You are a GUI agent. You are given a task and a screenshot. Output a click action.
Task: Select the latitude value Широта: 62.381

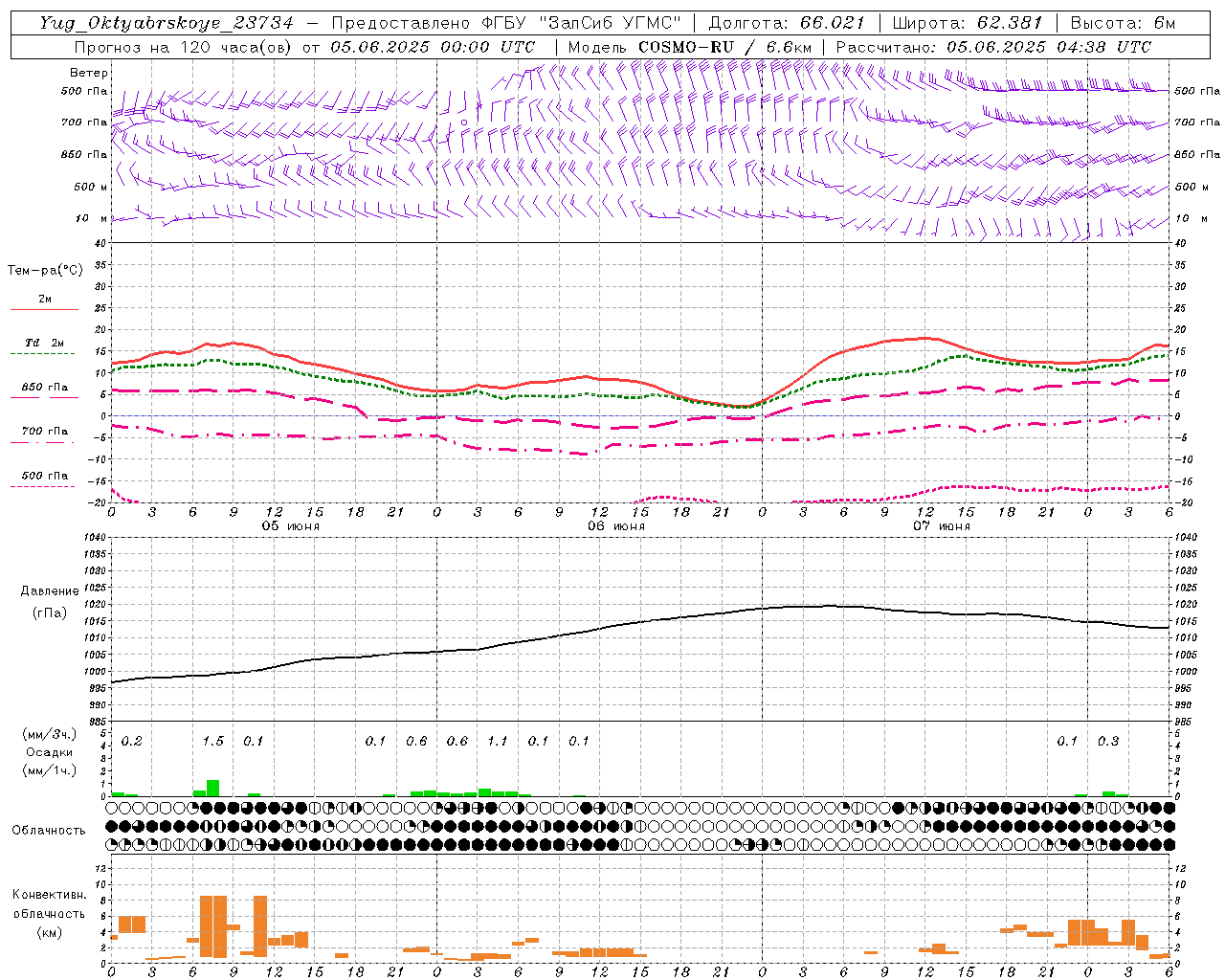967,23
